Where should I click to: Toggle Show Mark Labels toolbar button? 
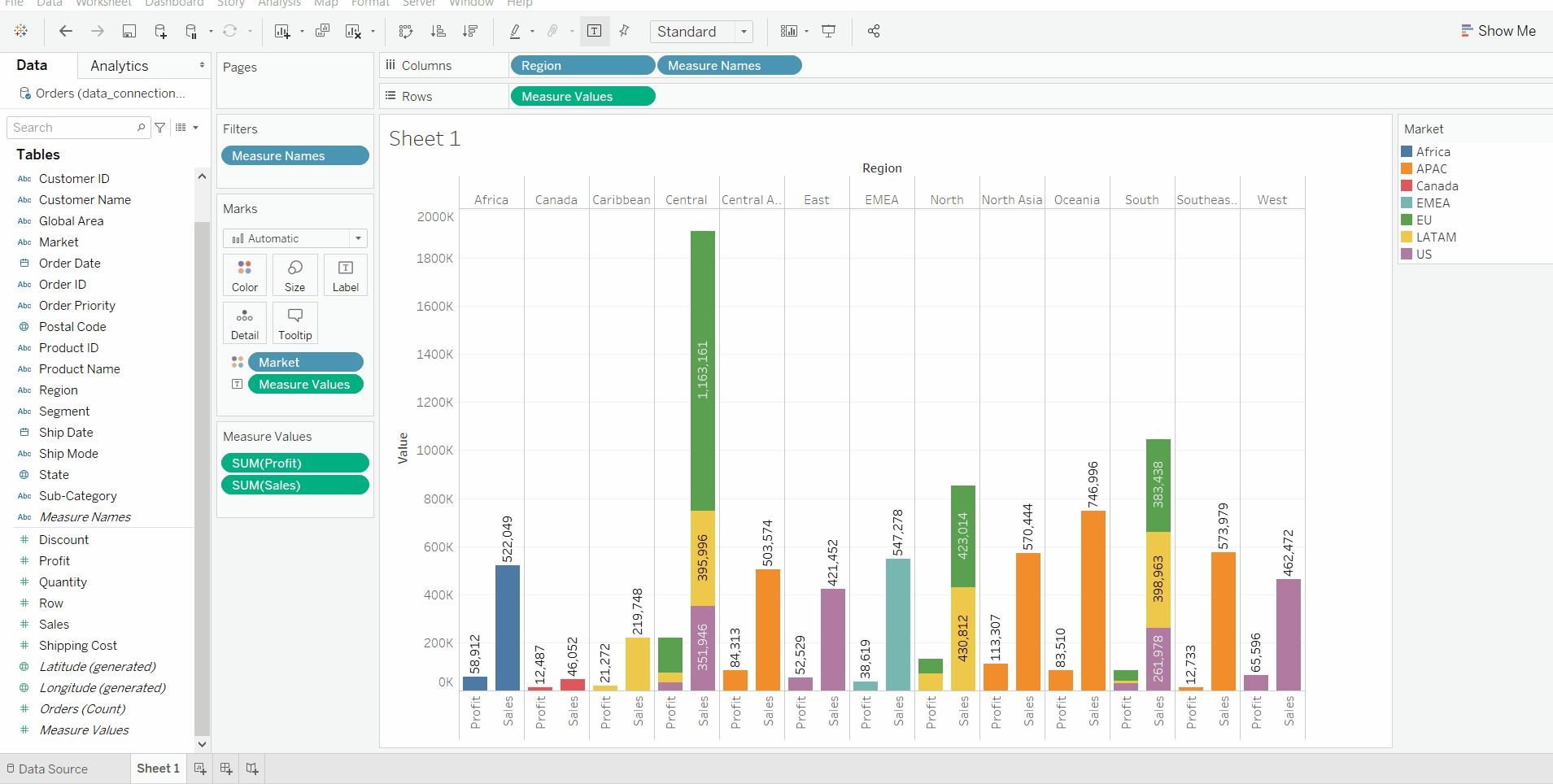[x=595, y=32]
